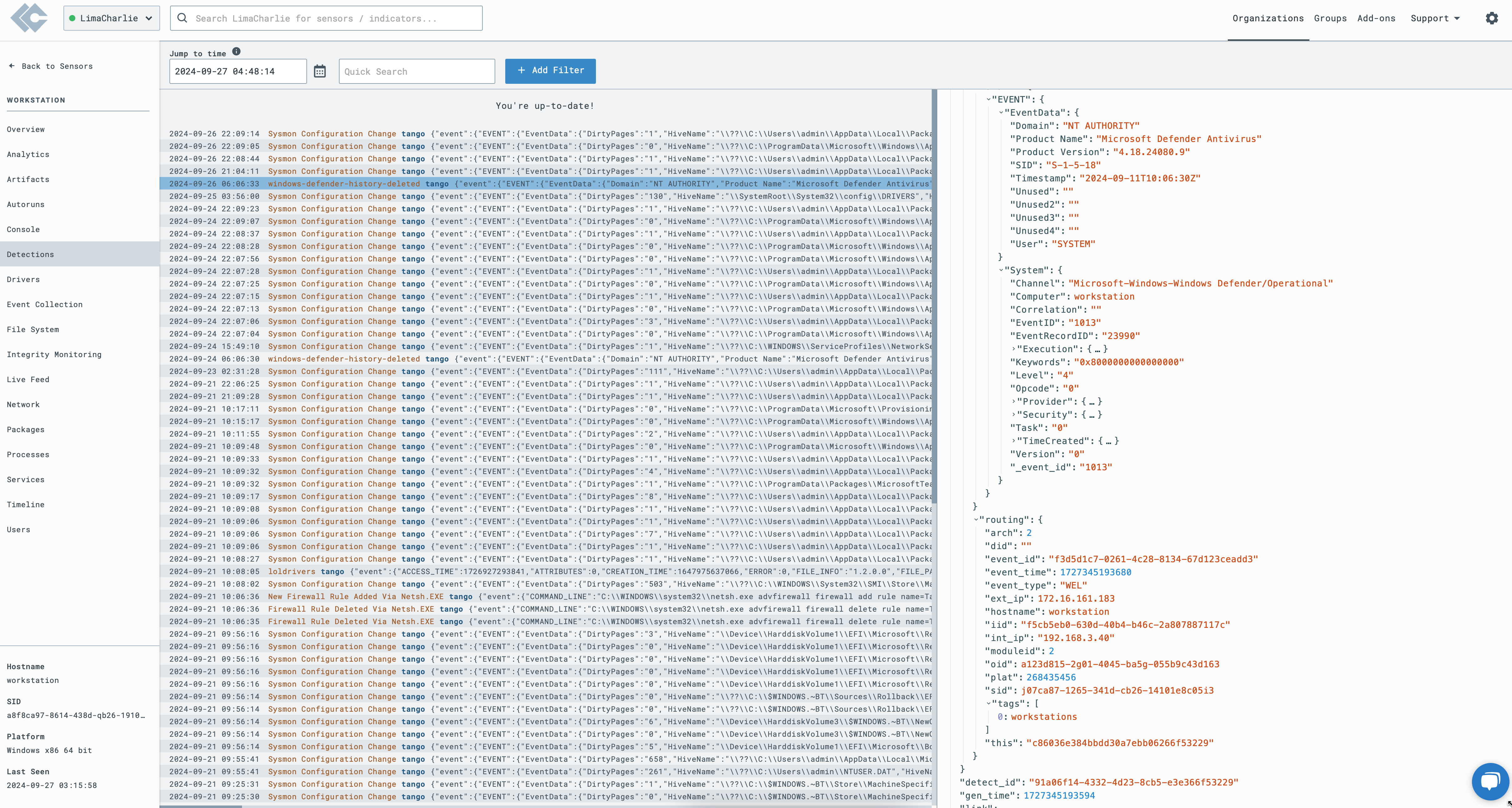Focus the Quick Search field
The width and height of the screenshot is (1512, 808).
pyautogui.click(x=417, y=72)
